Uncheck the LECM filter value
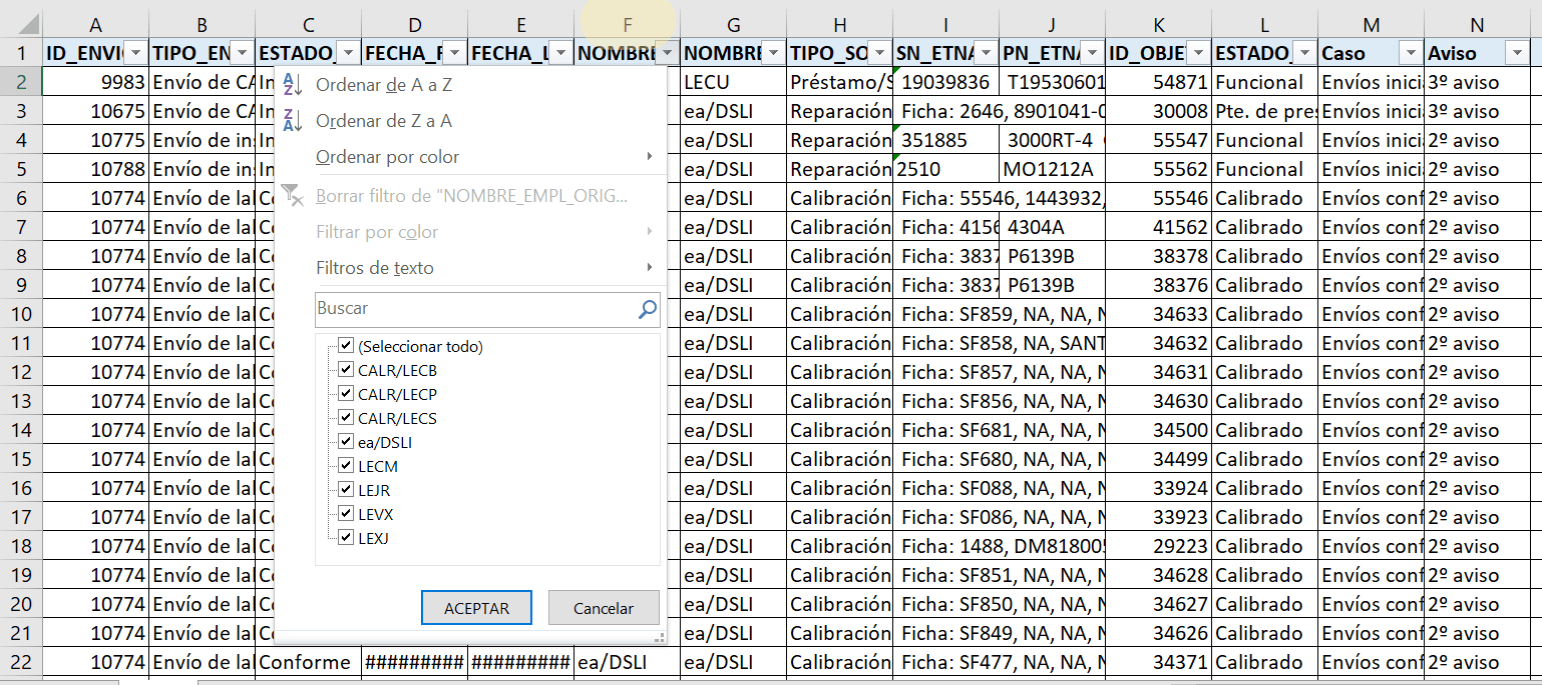This screenshot has width=1542, height=685. tap(347, 465)
